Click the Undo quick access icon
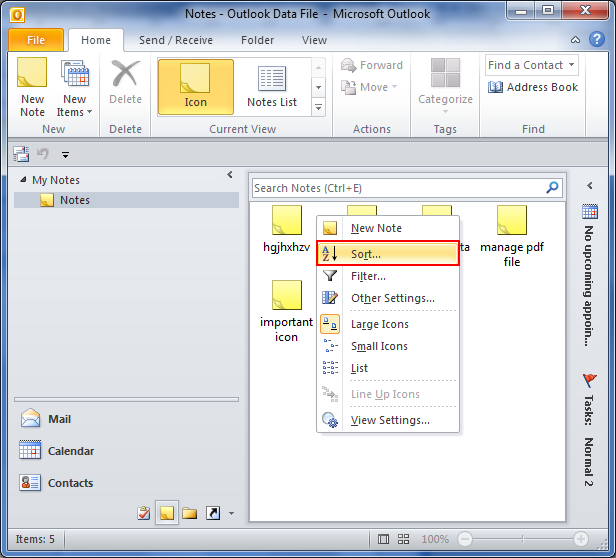 [x=43, y=154]
